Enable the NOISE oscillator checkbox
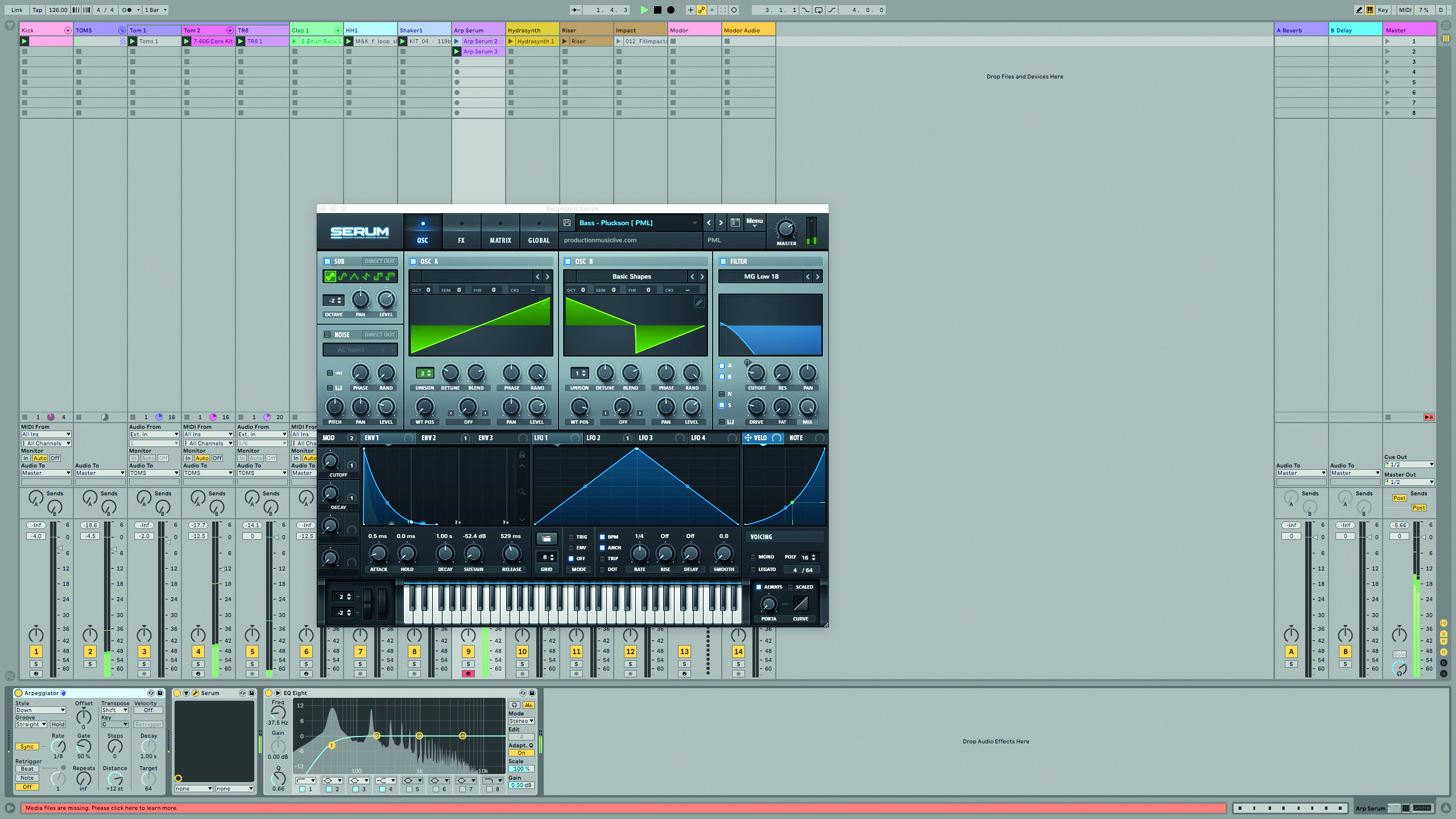1456x819 pixels. click(327, 335)
